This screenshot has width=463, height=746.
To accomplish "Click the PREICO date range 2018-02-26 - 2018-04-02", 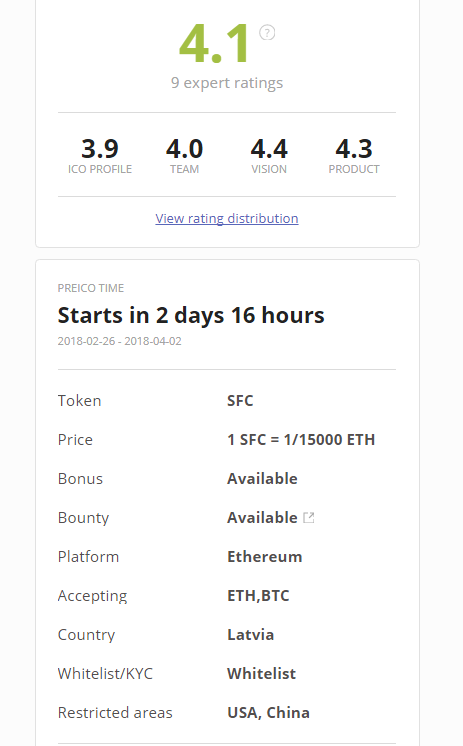I will (x=119, y=341).
